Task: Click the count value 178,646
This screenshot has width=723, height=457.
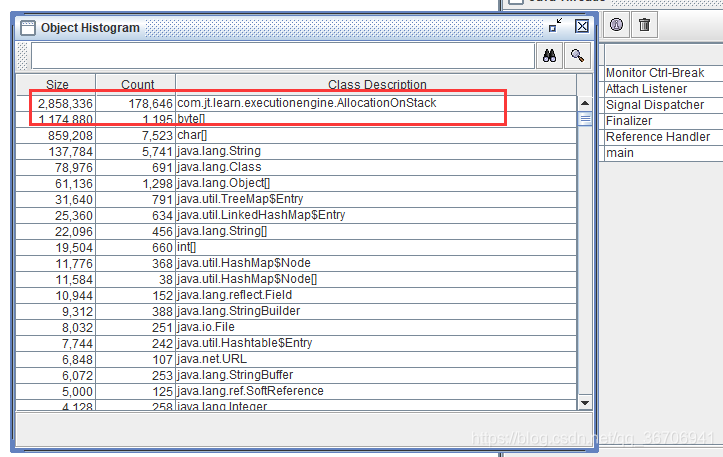Action: point(150,104)
